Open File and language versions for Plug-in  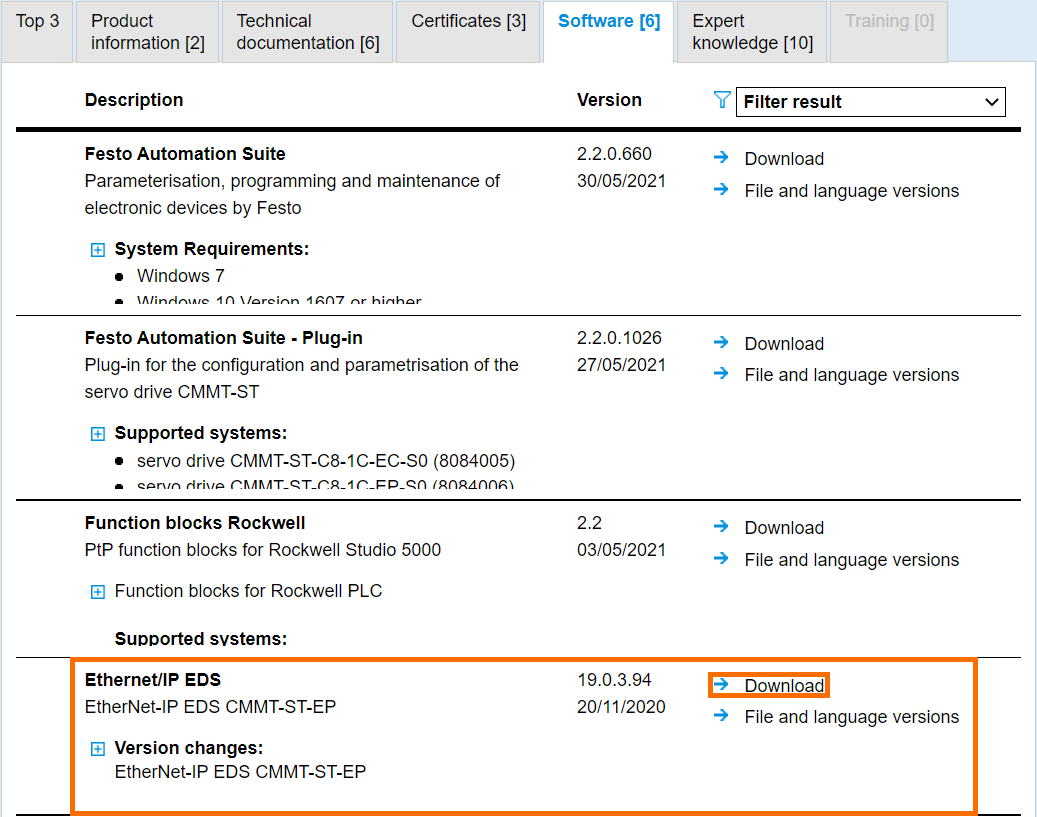(851, 375)
